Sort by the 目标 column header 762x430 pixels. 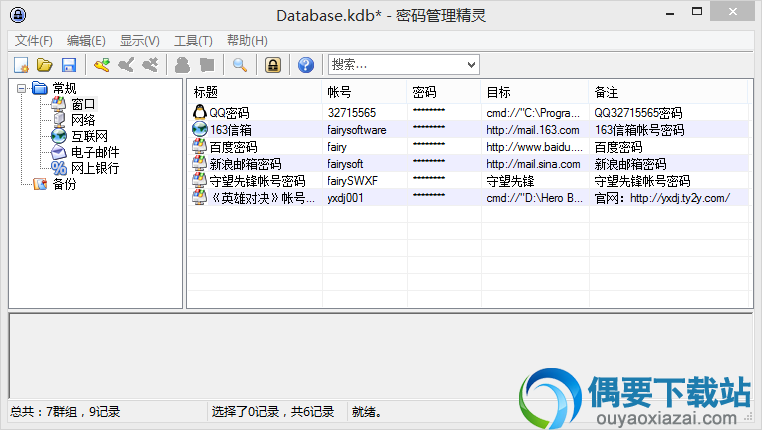[535, 92]
